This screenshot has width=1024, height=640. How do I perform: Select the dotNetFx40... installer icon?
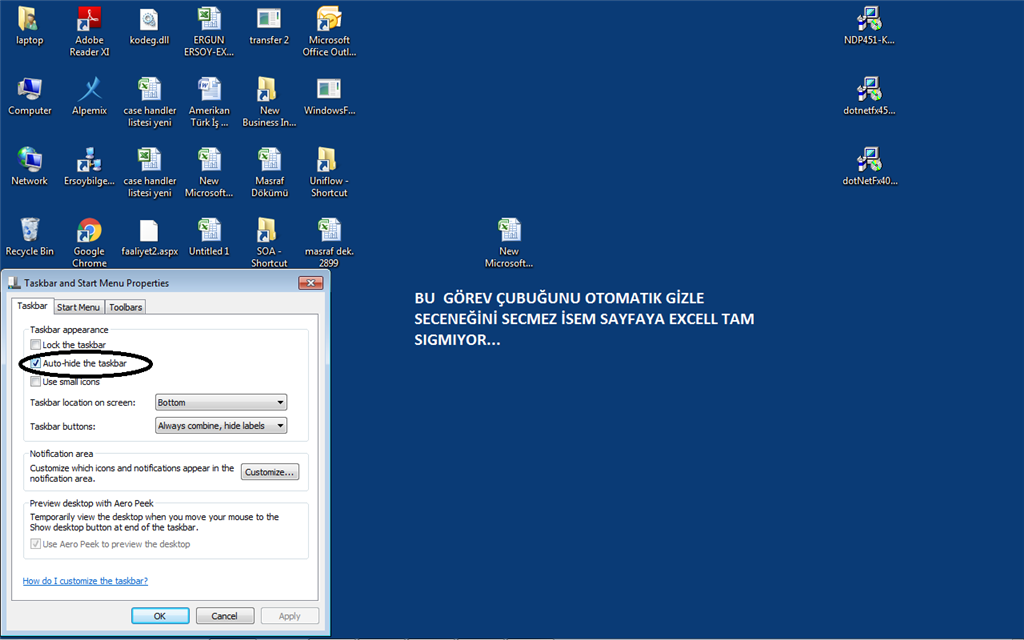pos(869,161)
